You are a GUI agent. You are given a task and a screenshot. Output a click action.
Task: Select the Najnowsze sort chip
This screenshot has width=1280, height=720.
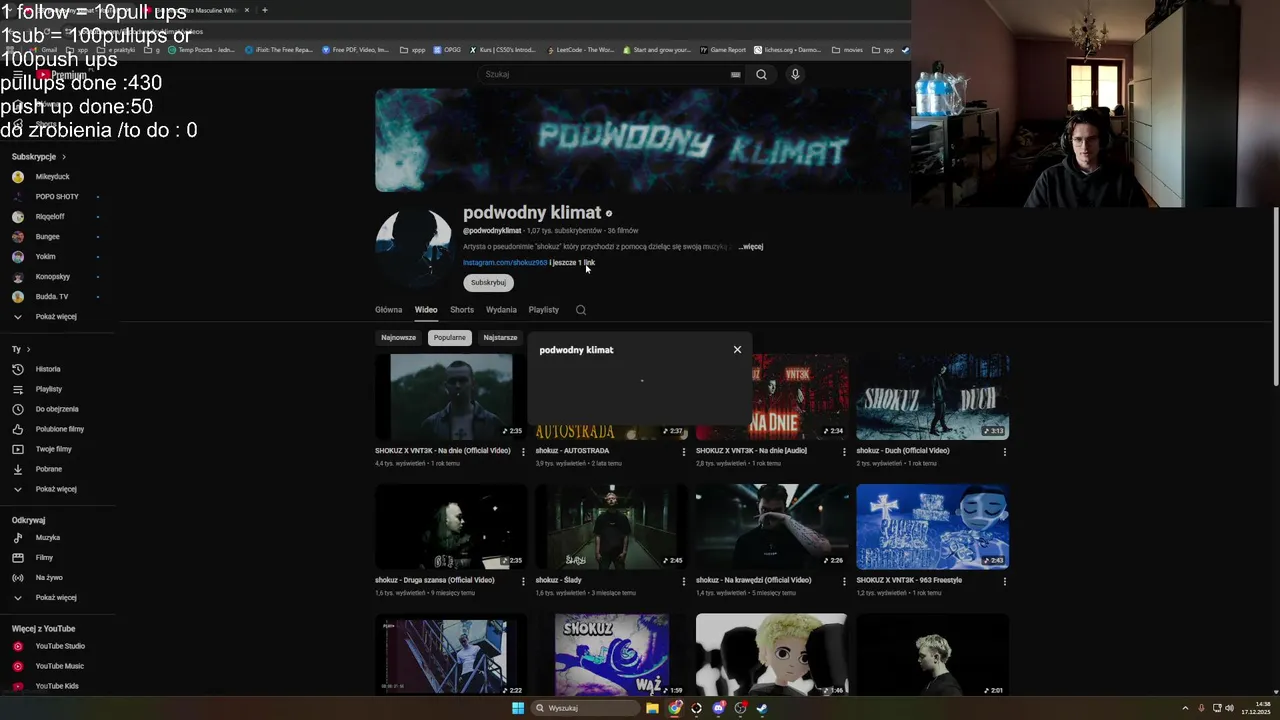tap(398, 338)
